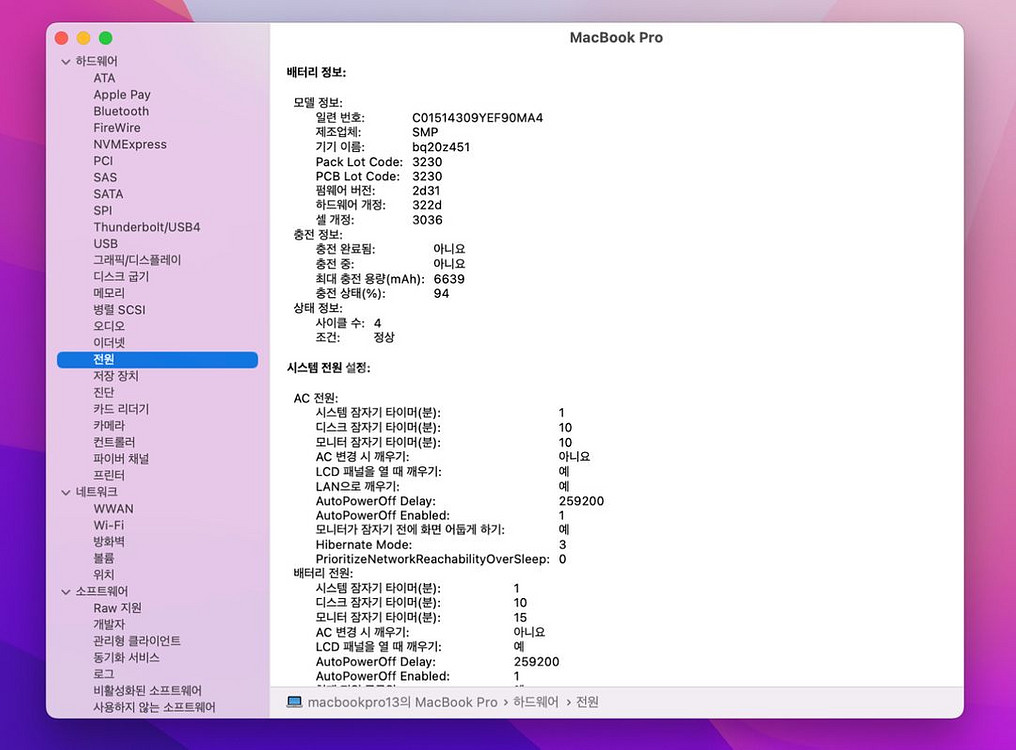Select 방화벽 in sidebar

click(x=109, y=542)
